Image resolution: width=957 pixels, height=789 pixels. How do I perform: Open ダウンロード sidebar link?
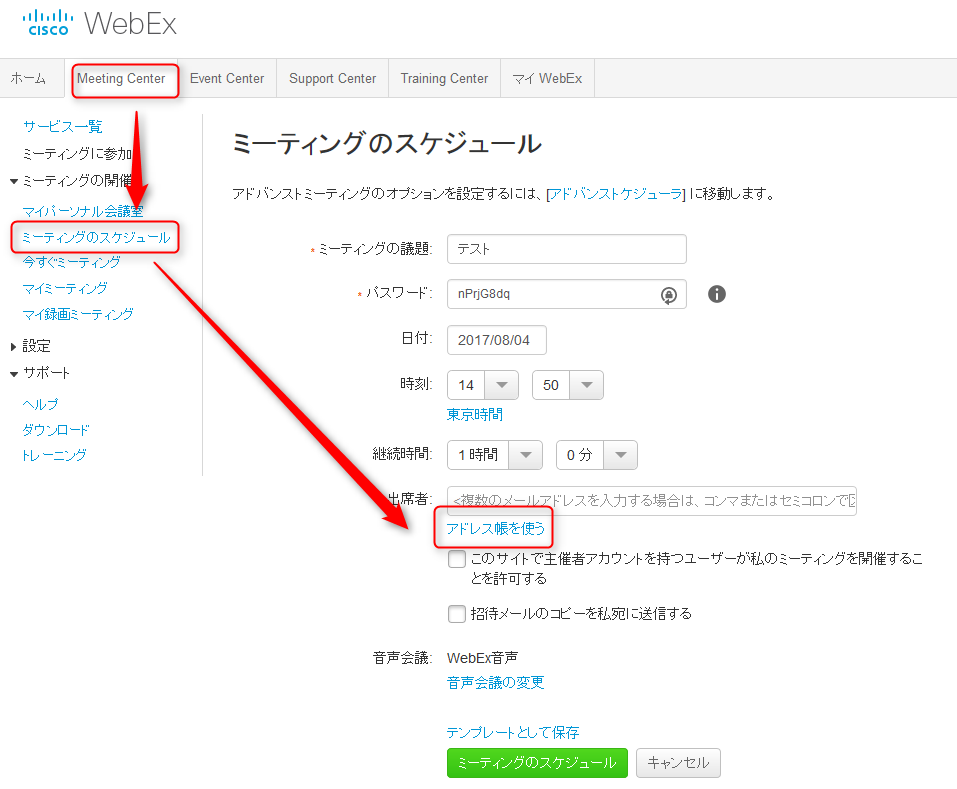56,430
